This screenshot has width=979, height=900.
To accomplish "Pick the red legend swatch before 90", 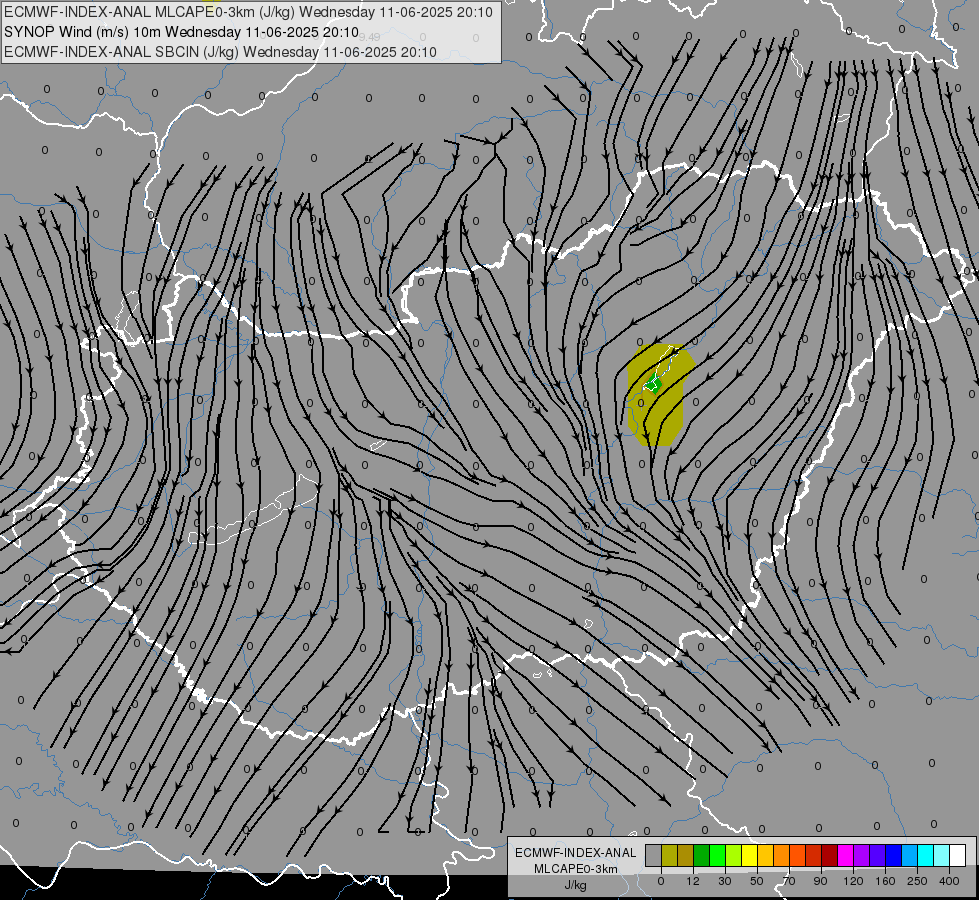I will [x=814, y=855].
